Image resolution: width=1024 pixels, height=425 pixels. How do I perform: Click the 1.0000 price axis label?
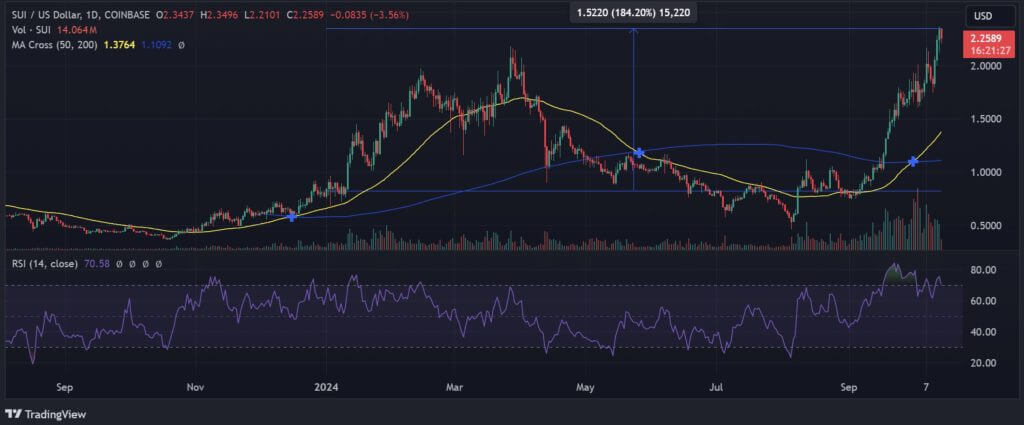[x=984, y=173]
